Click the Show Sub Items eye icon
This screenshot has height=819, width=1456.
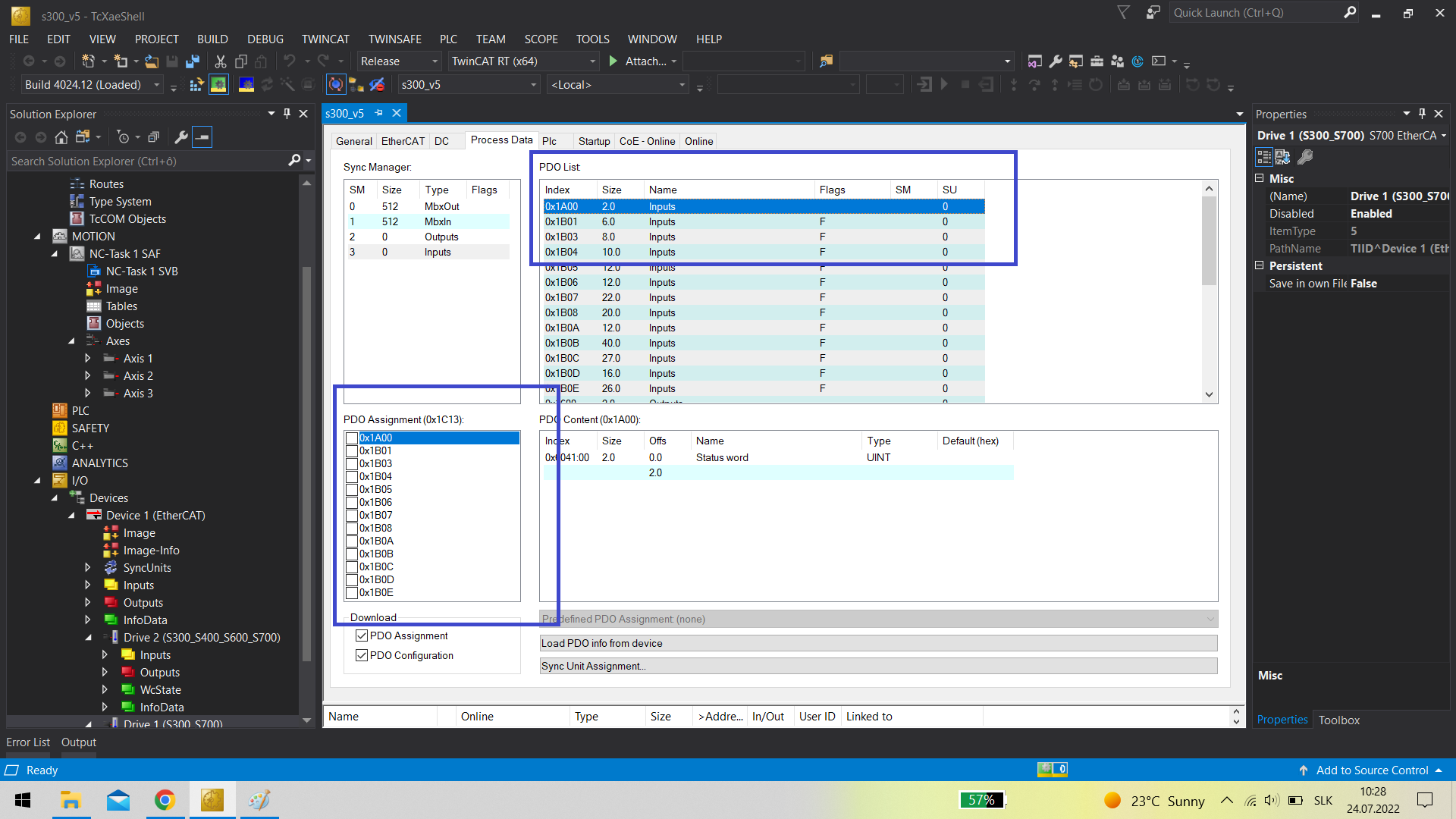[377, 85]
